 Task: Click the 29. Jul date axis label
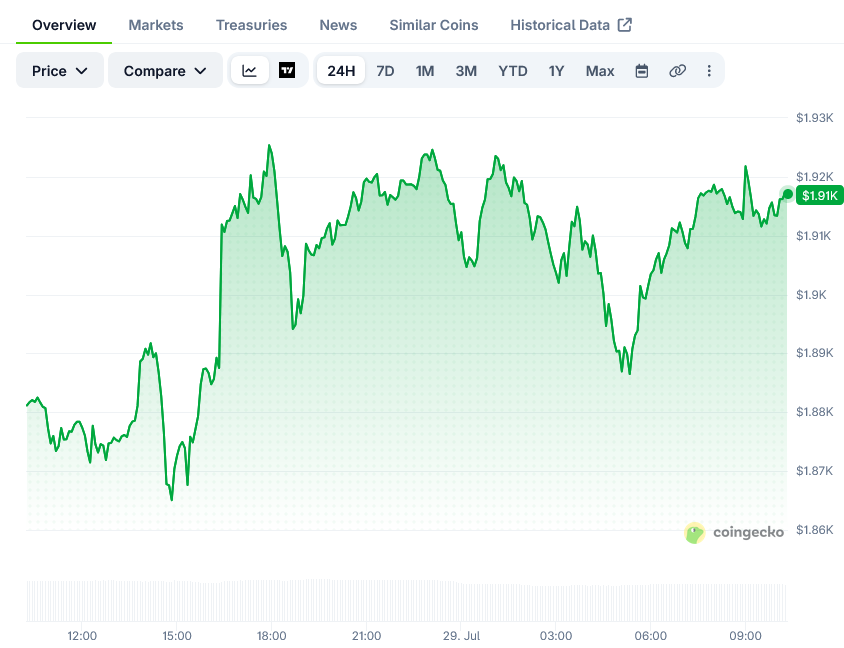pyautogui.click(x=461, y=636)
